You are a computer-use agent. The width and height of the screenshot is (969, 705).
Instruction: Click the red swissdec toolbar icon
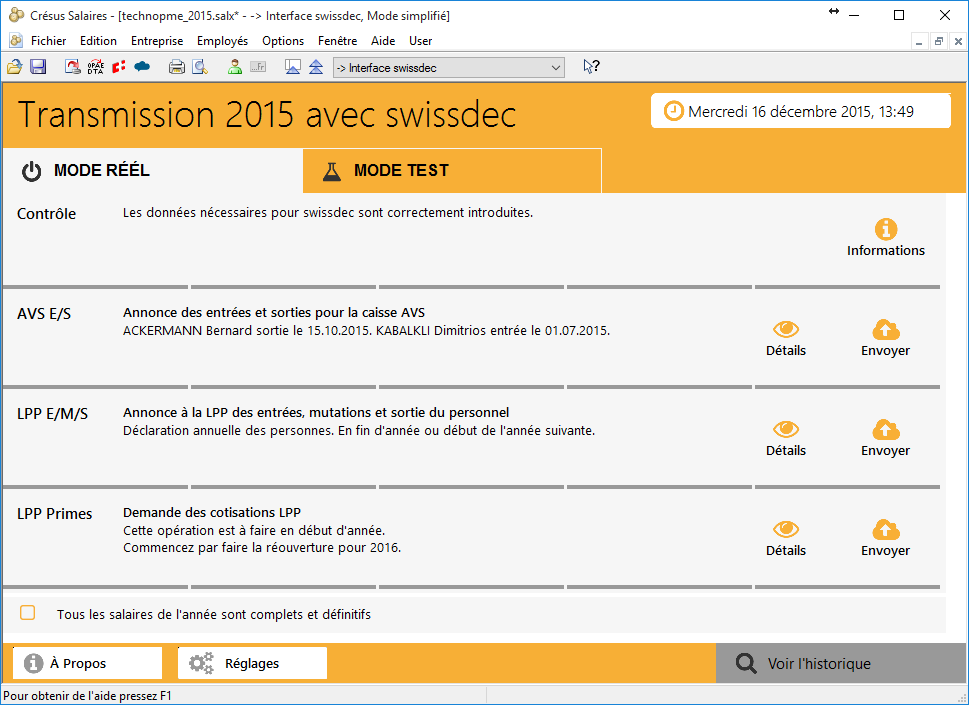coord(119,67)
